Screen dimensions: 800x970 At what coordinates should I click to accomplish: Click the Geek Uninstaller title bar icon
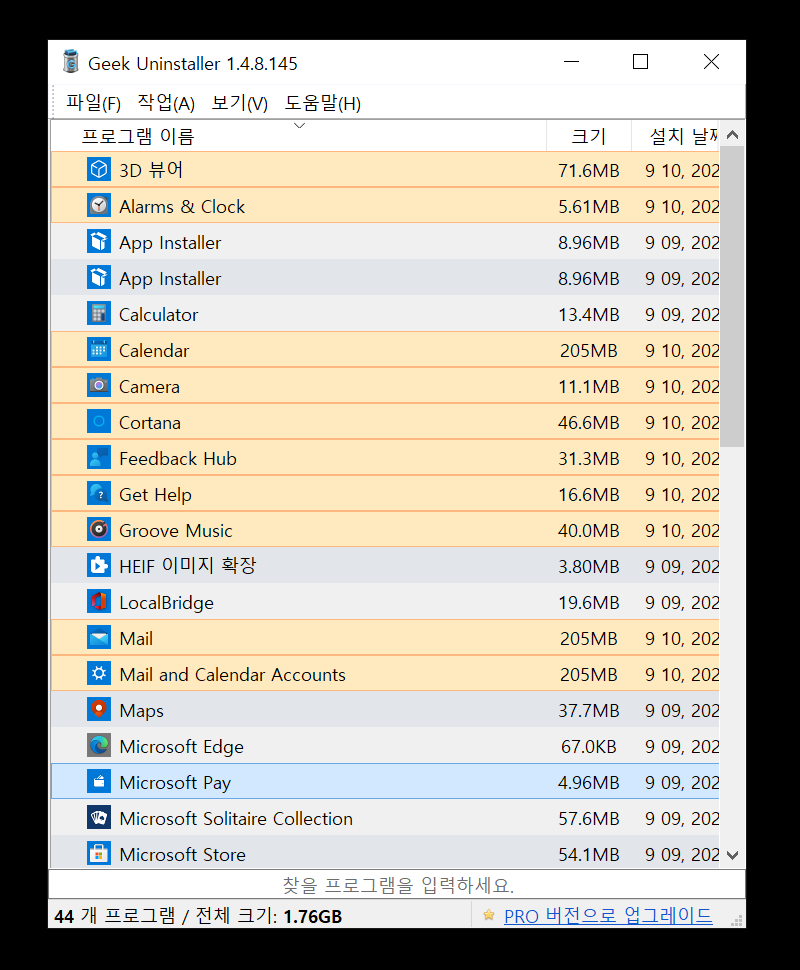[71, 62]
